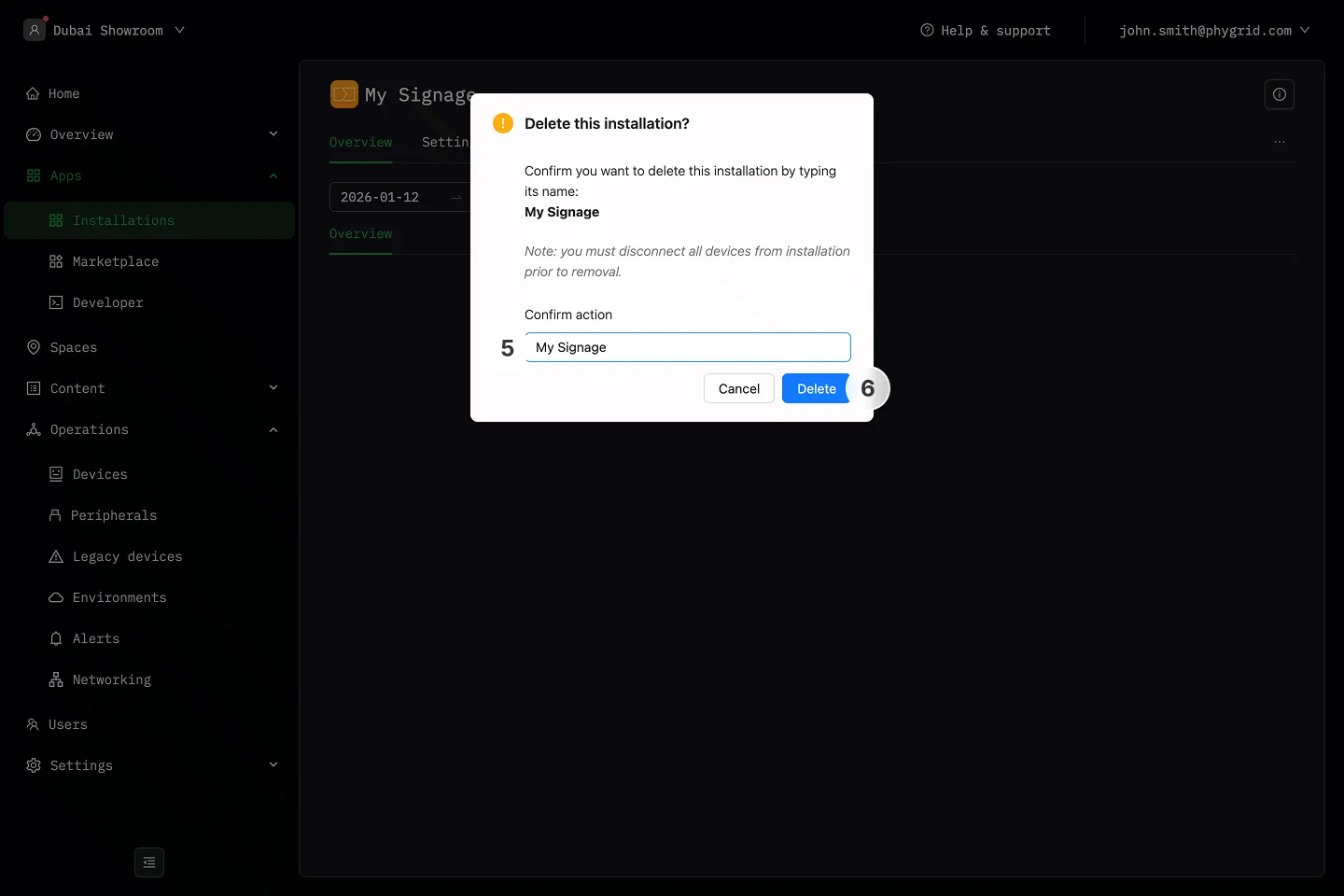
Task: Click the Peripherals icon
Action: (55, 515)
